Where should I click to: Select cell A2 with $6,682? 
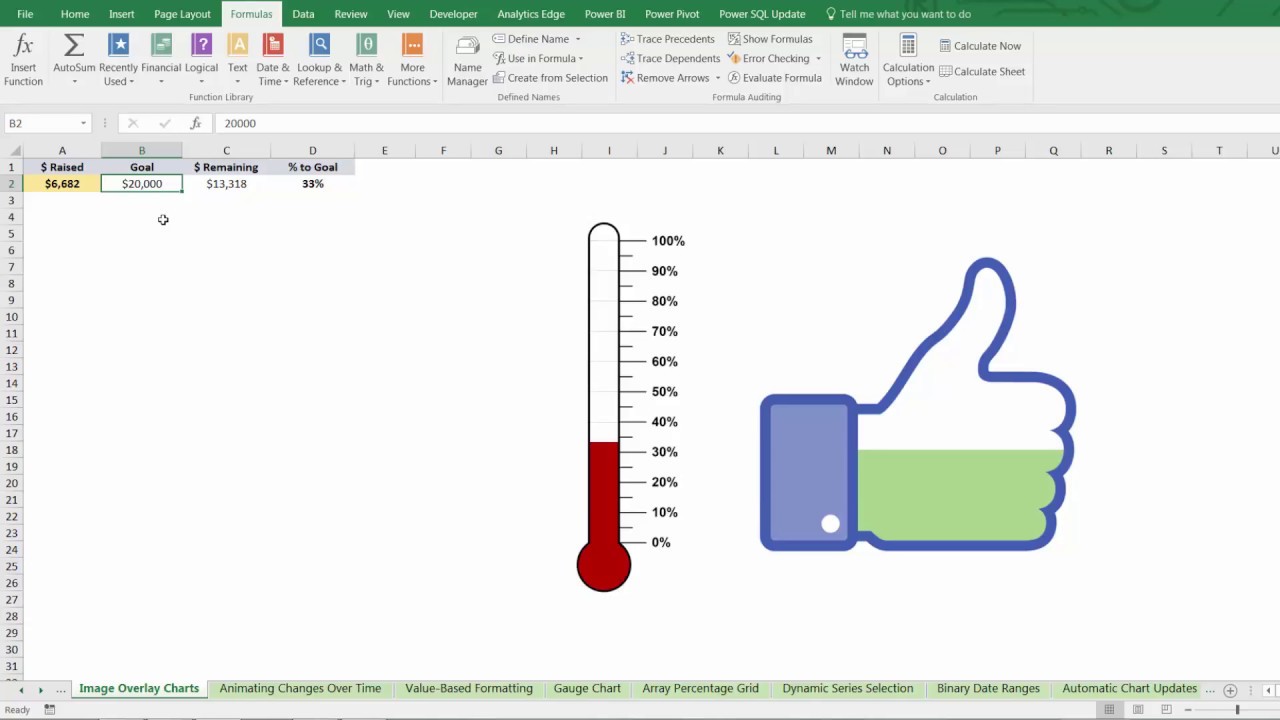[x=62, y=184]
